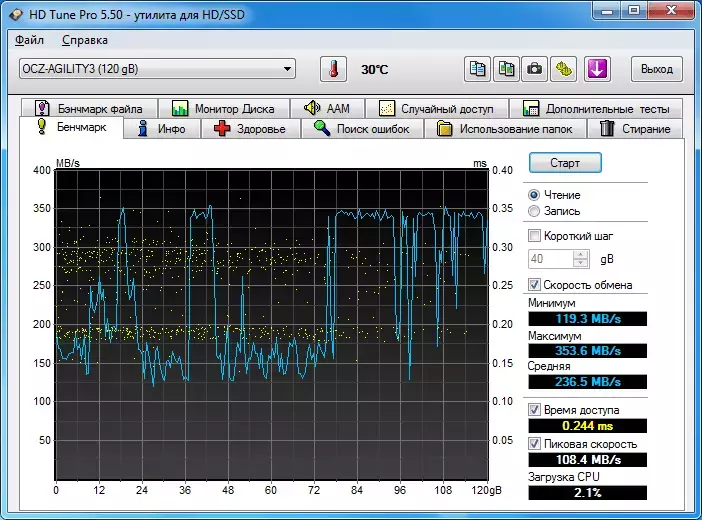Copy screenshot to clipboard icon

(506, 69)
